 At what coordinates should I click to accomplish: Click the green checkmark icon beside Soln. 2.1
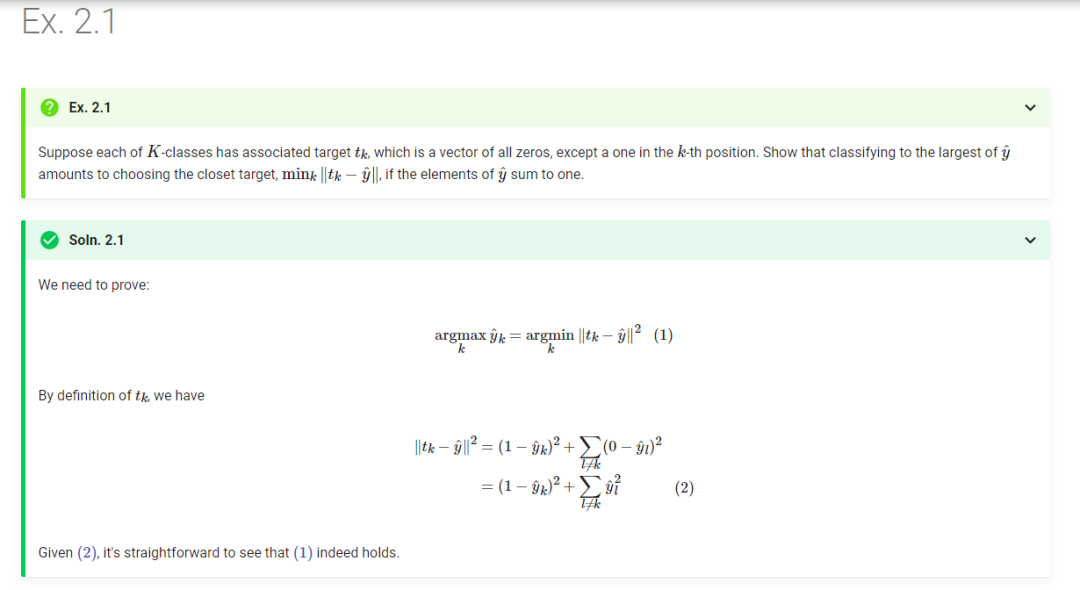[48, 240]
